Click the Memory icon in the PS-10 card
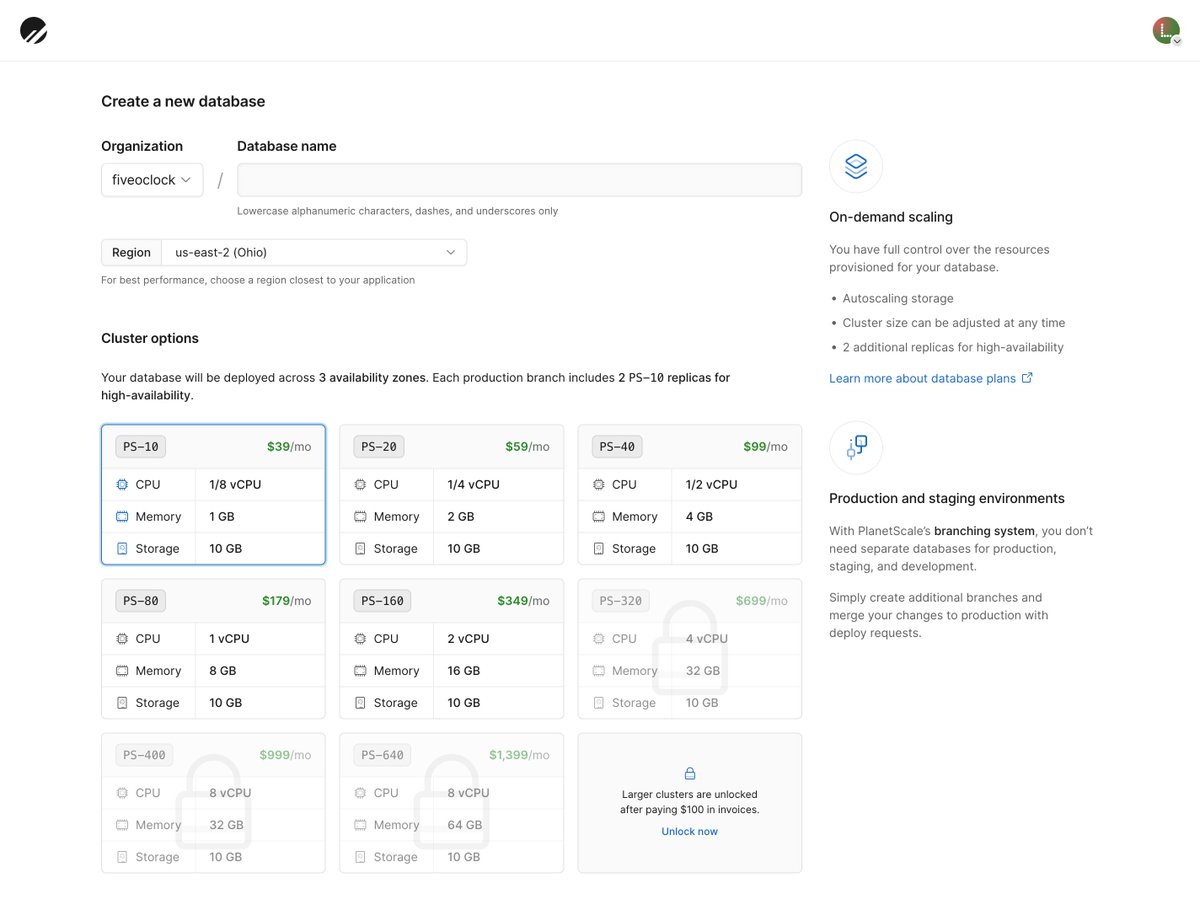Screen dimensions: 1200x910 (122, 516)
